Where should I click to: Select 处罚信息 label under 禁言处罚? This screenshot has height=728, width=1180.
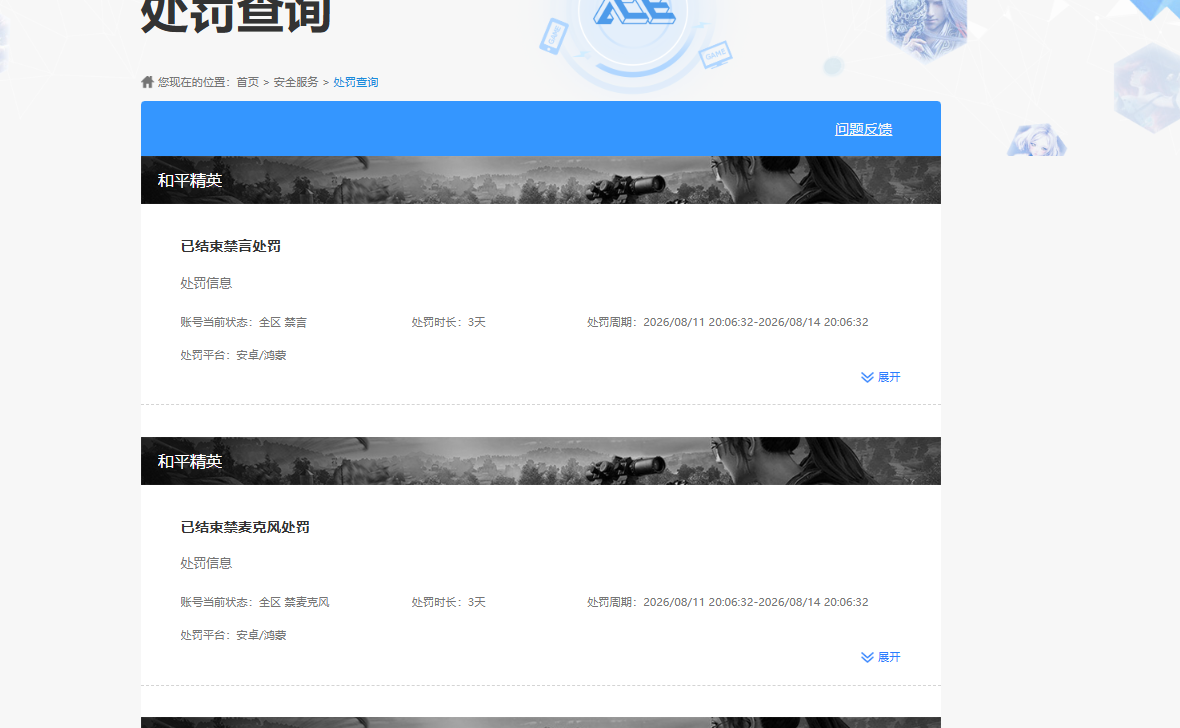click(x=206, y=283)
